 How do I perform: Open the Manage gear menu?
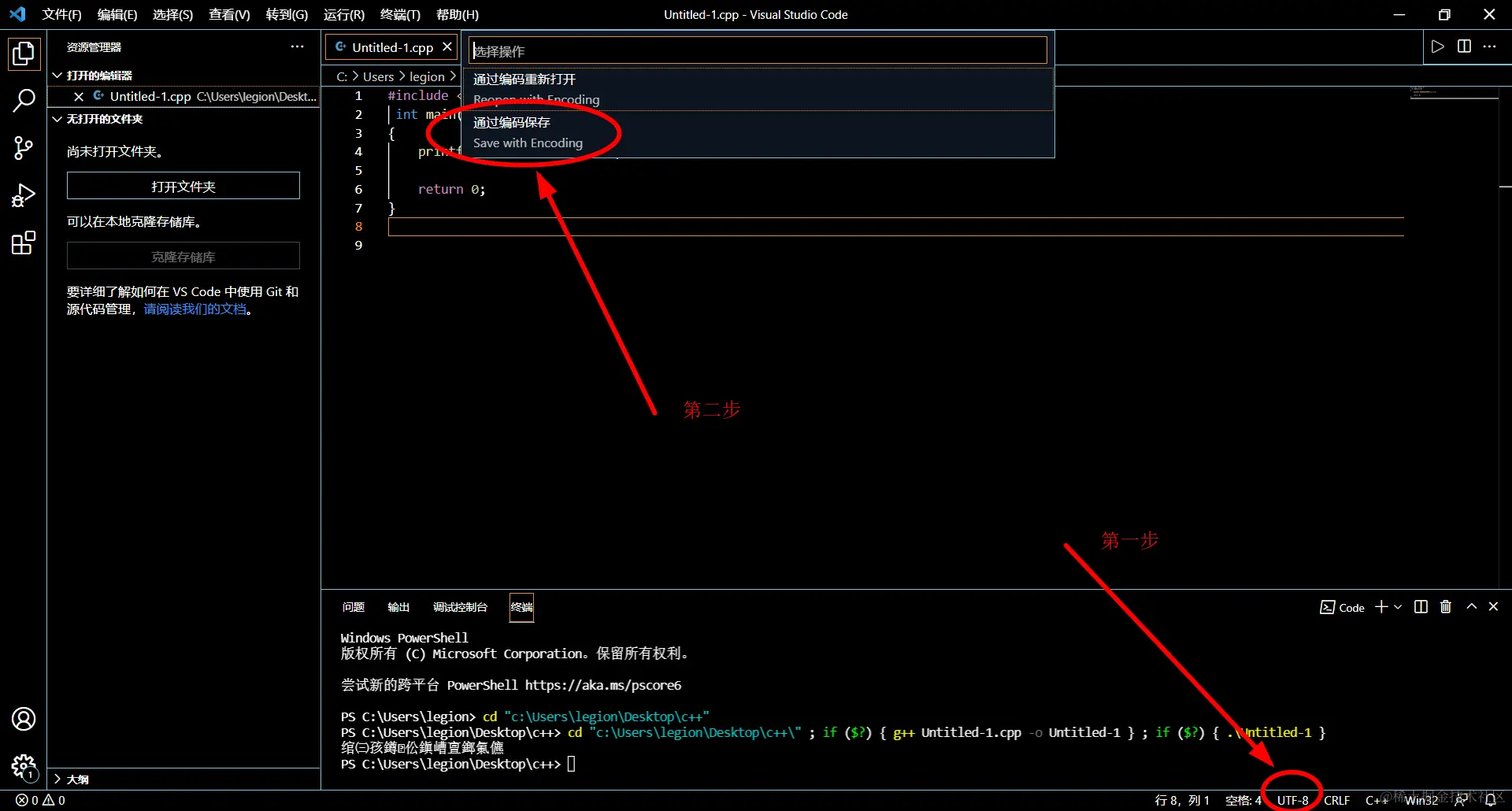point(24,766)
